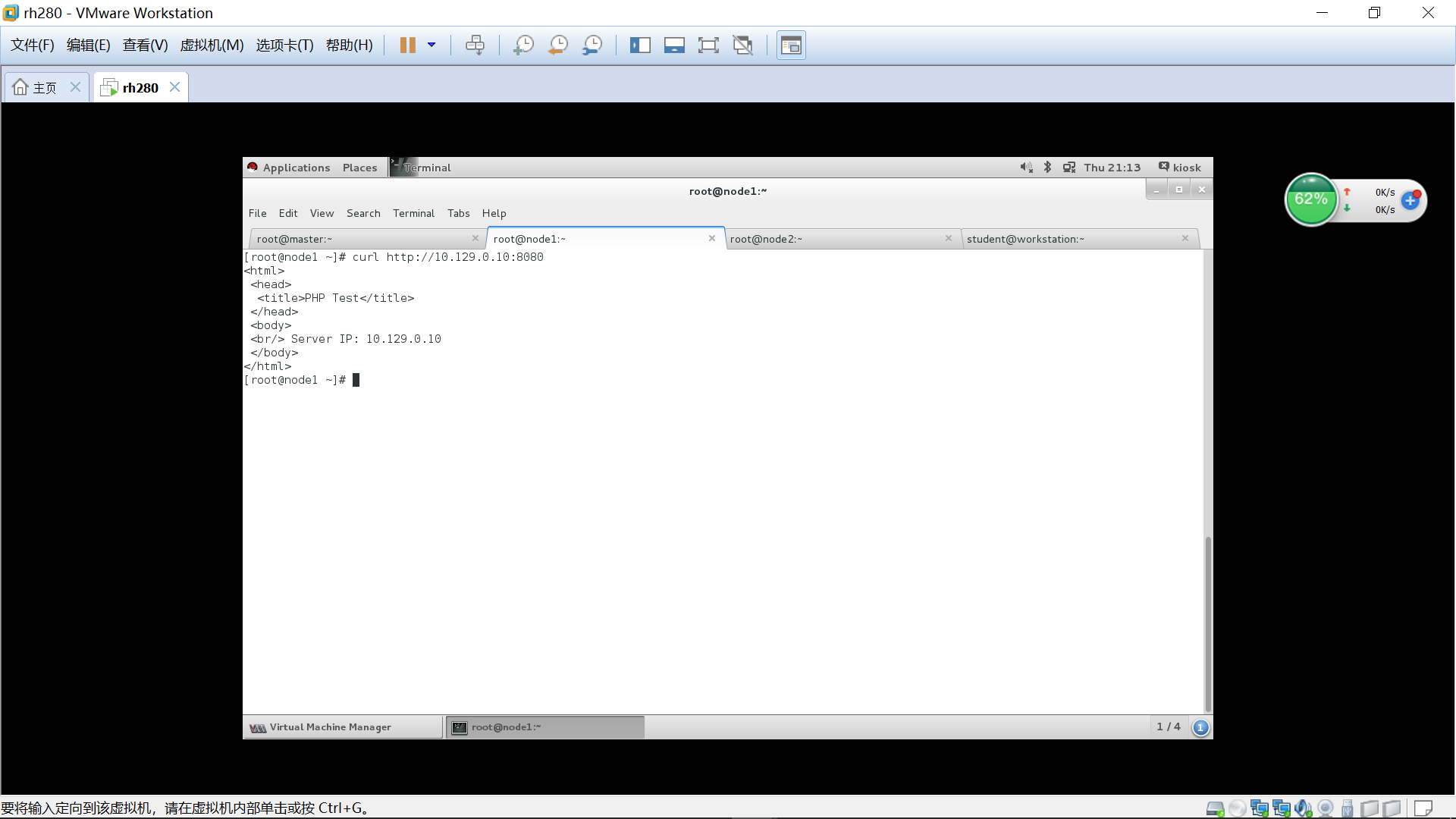Open snapshot manager icon
Viewport: 1456px width, 819px height.
point(592,45)
